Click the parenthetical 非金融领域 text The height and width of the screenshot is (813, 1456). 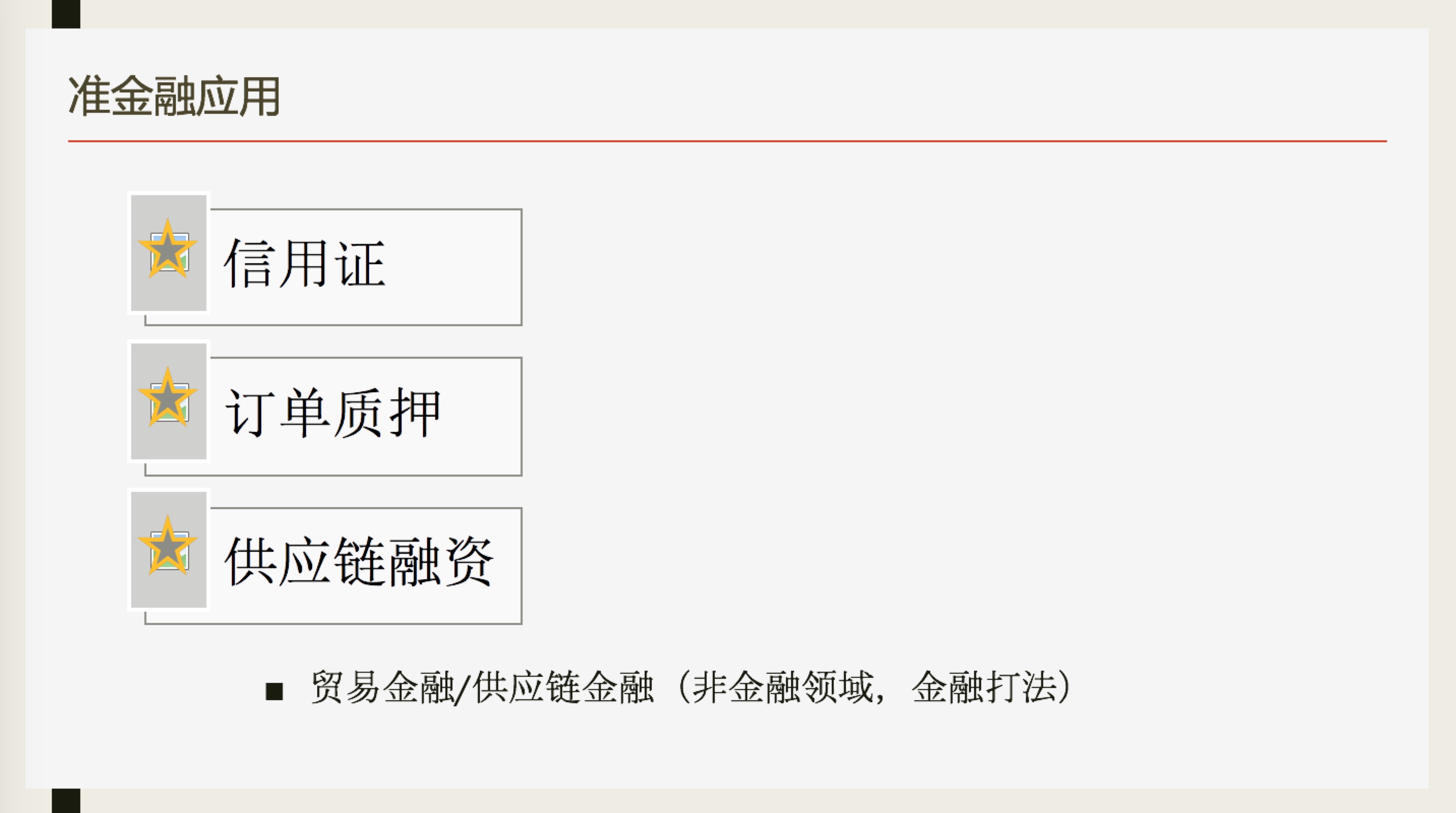[x=782, y=687]
